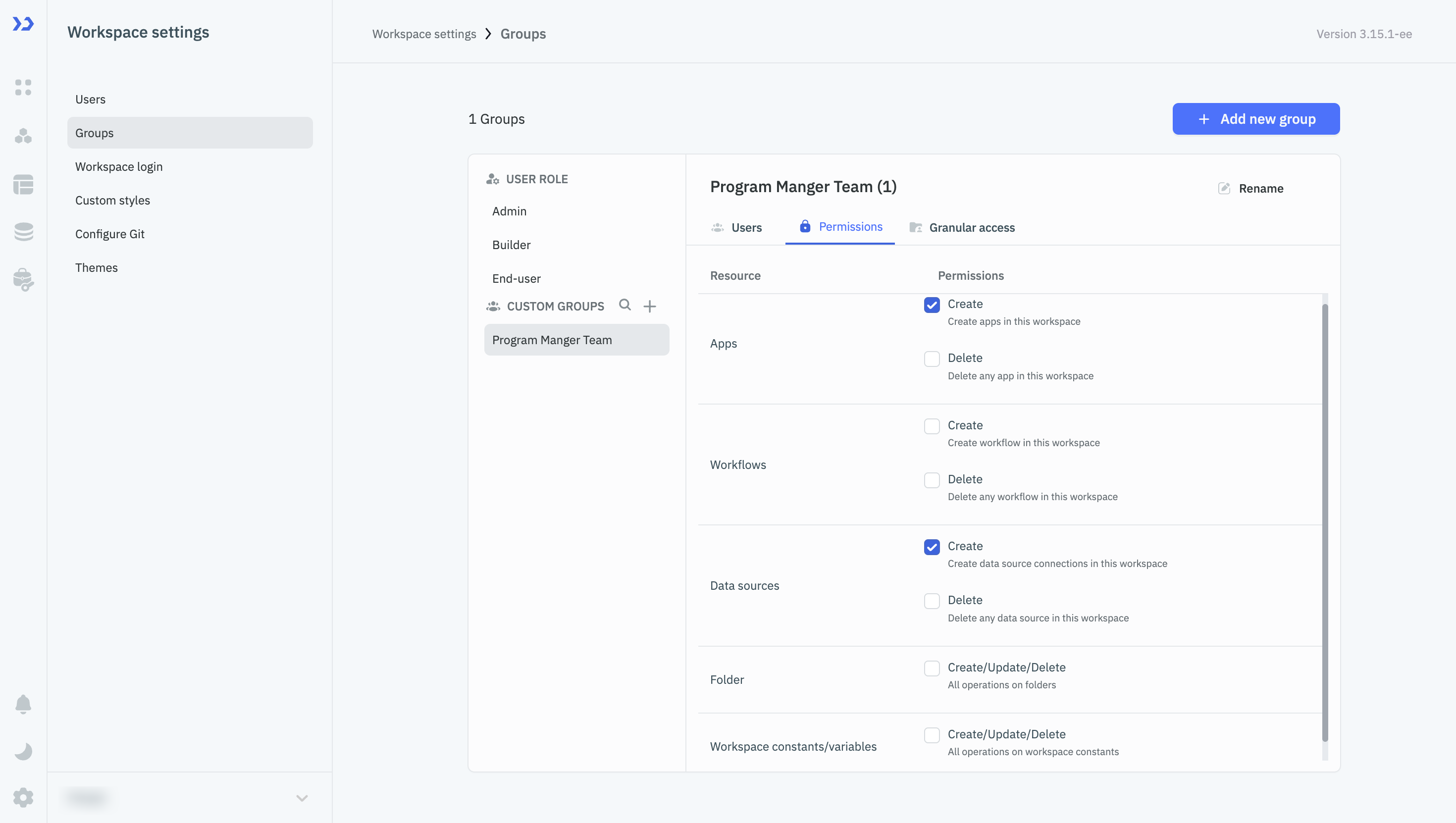This screenshot has height=823, width=1456.
Task: Toggle dark mode with the moon icon
Action: point(23,751)
